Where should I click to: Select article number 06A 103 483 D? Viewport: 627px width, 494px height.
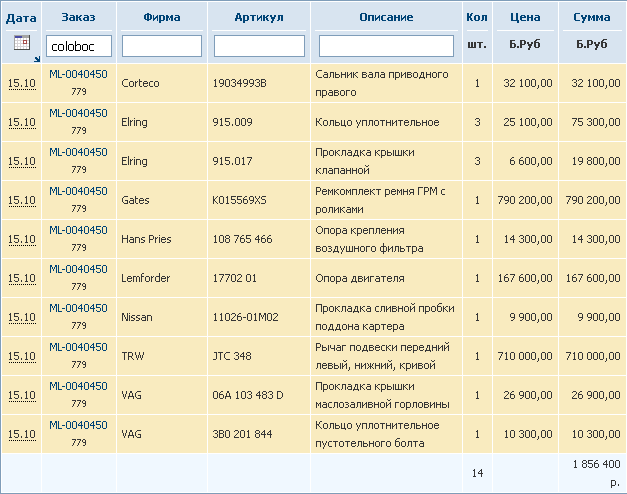point(248,395)
